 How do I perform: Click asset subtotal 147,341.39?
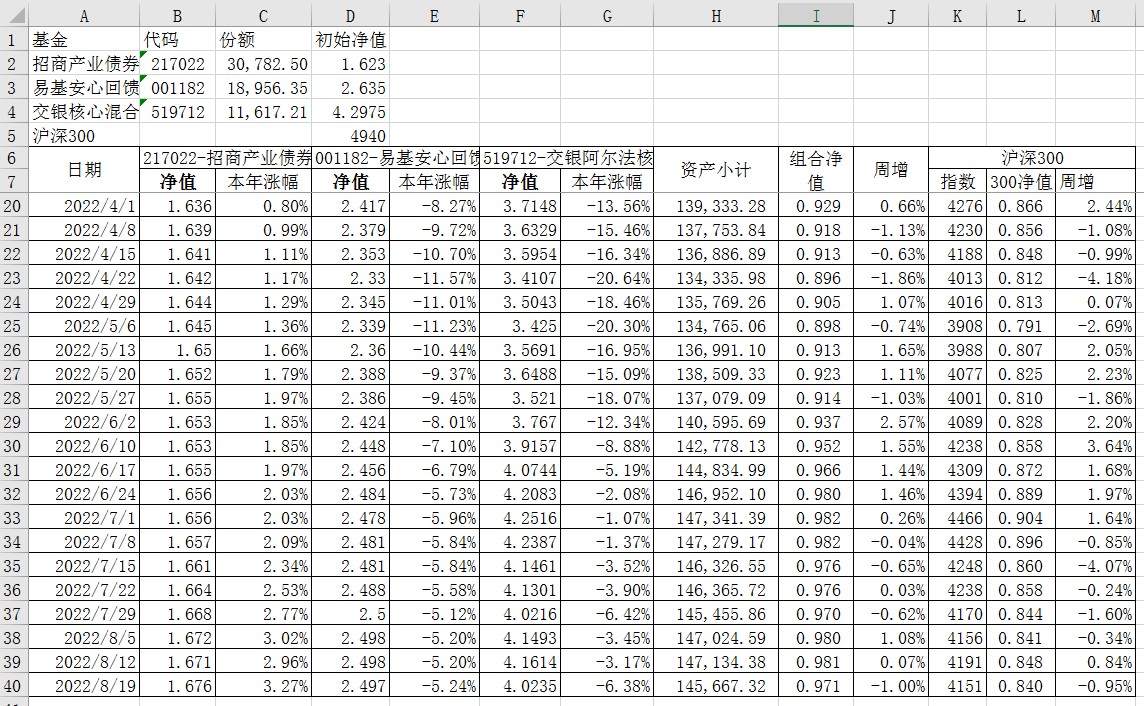[716, 518]
